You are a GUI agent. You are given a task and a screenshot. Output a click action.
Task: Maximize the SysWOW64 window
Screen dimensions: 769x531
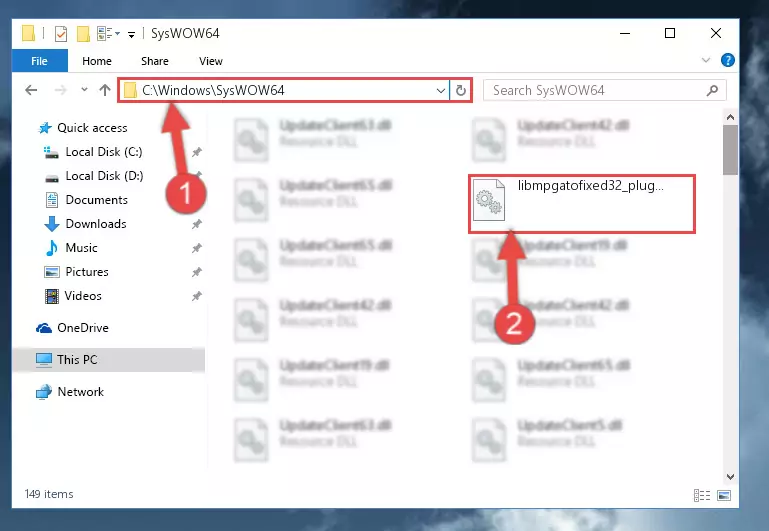coord(670,33)
